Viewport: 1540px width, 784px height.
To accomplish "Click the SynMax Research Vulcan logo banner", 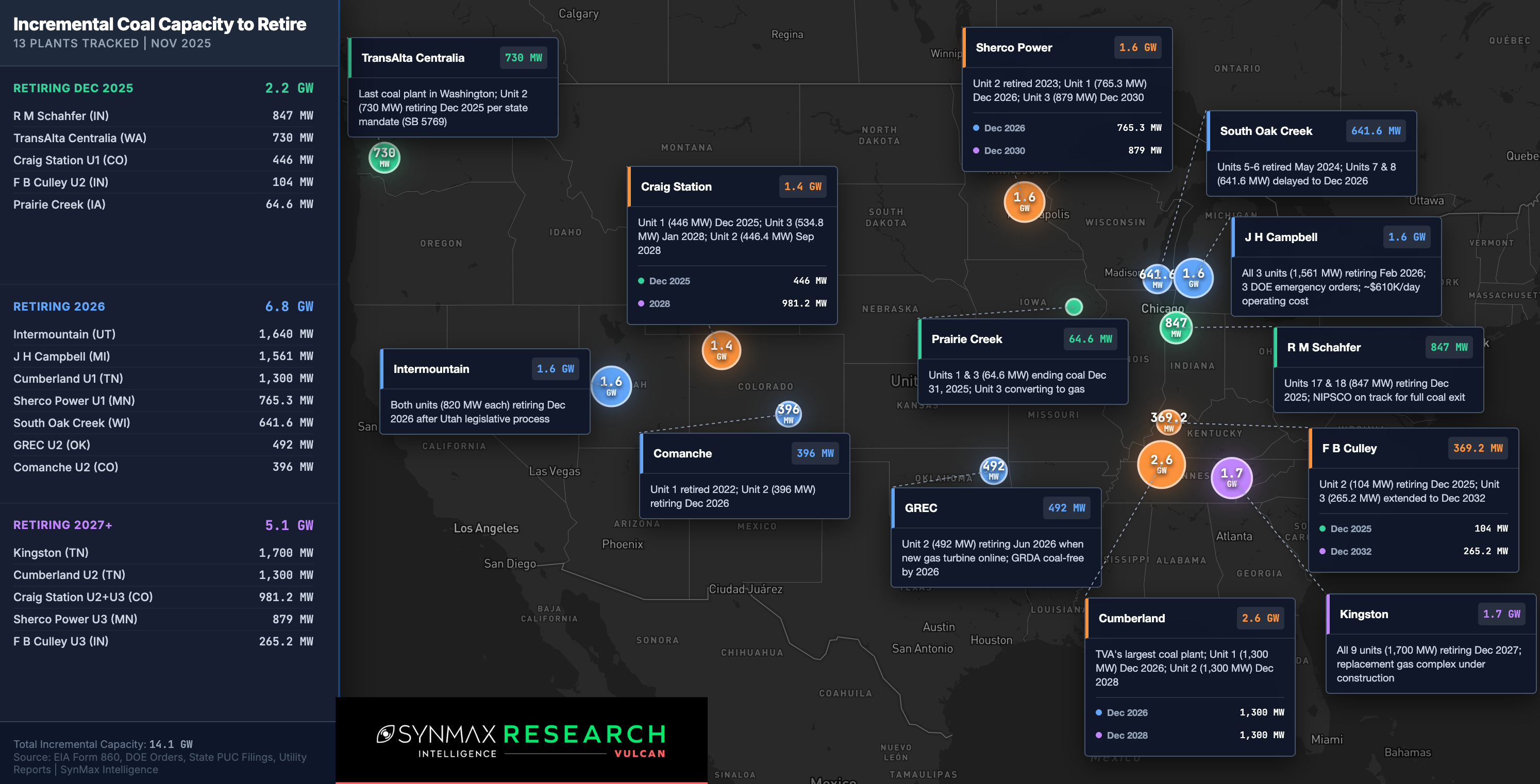I will 521,740.
